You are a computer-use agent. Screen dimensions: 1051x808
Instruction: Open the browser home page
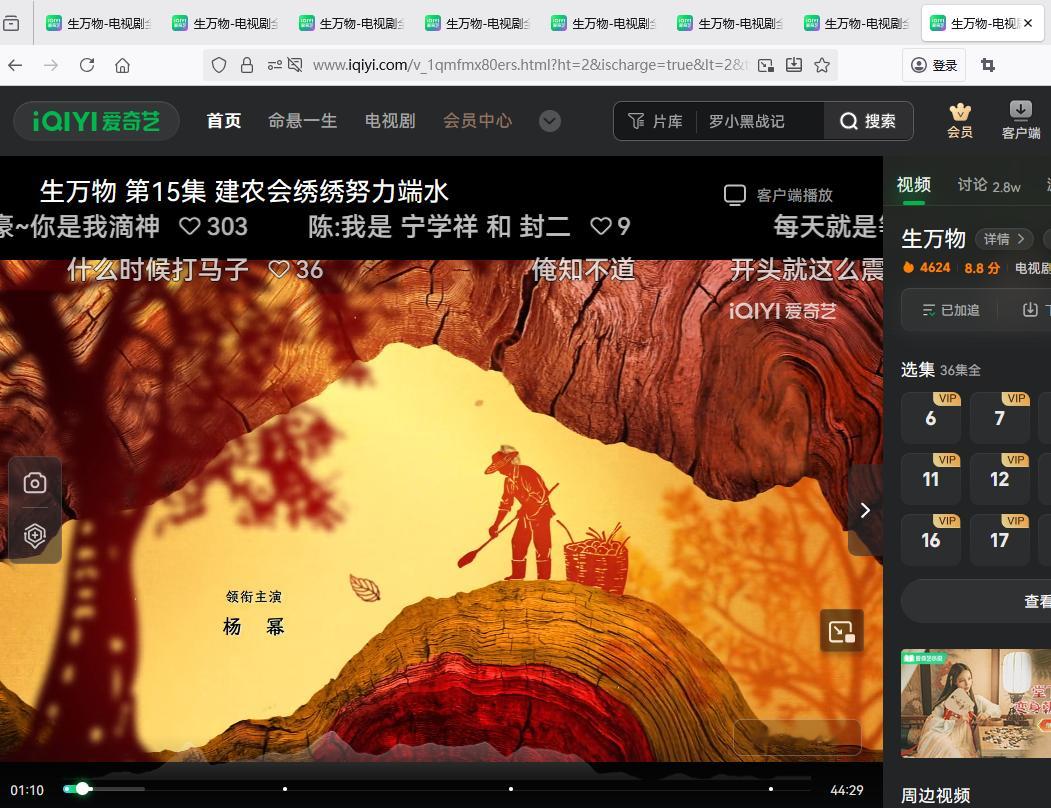123,65
